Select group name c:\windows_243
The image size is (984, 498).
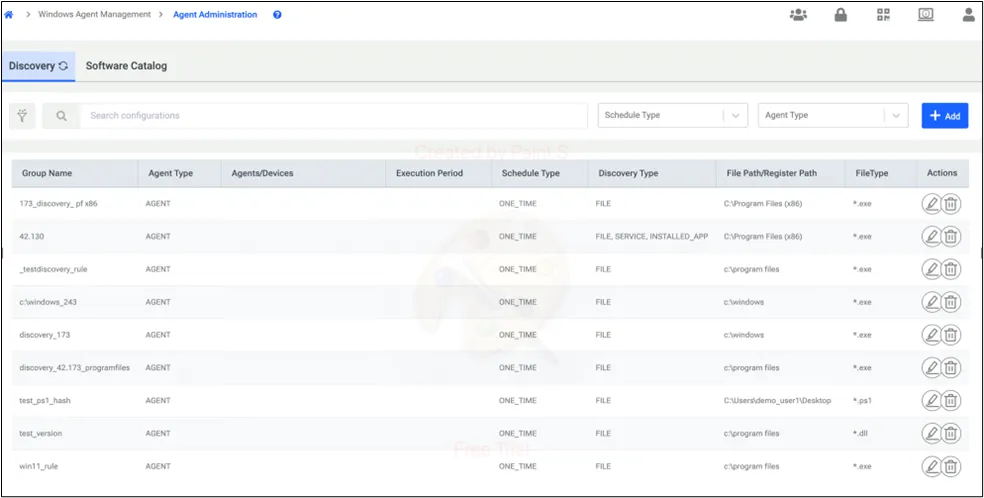coord(48,302)
